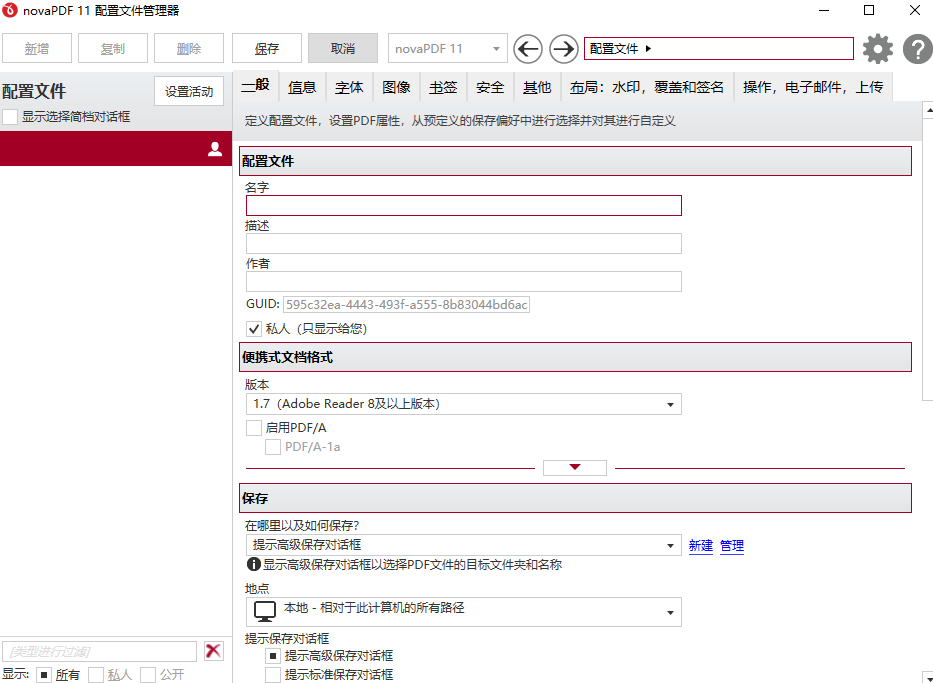Navigate back with the left arrow icon
The width and height of the screenshot is (933, 683).
[x=527, y=48]
